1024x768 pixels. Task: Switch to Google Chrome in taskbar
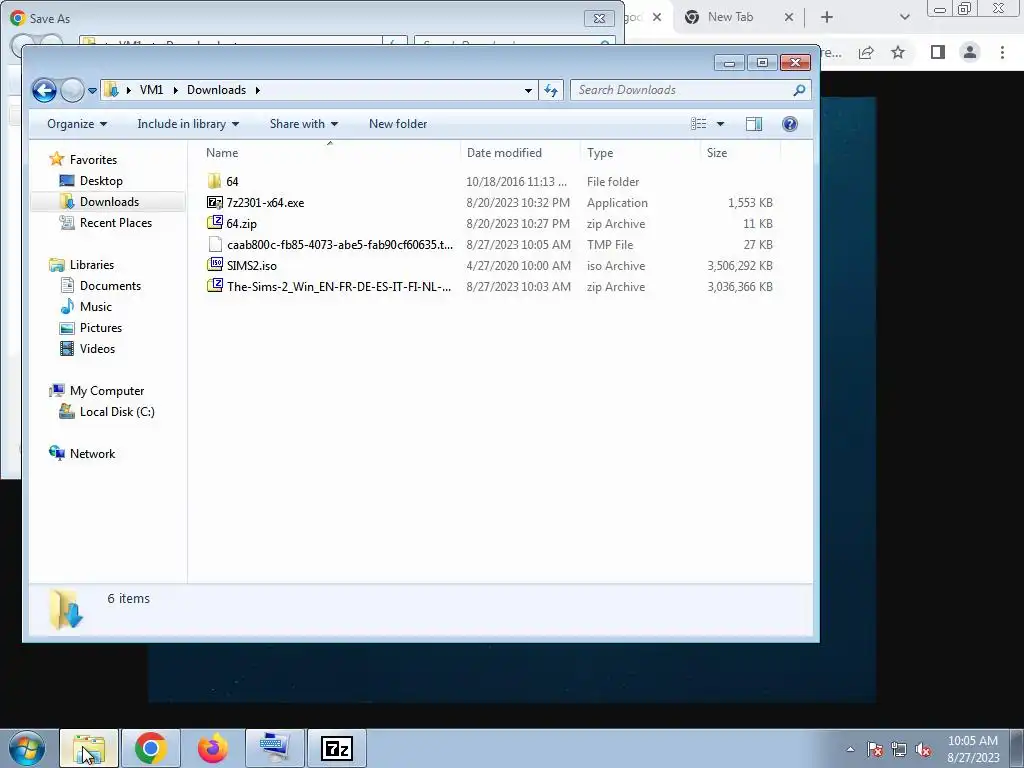151,748
